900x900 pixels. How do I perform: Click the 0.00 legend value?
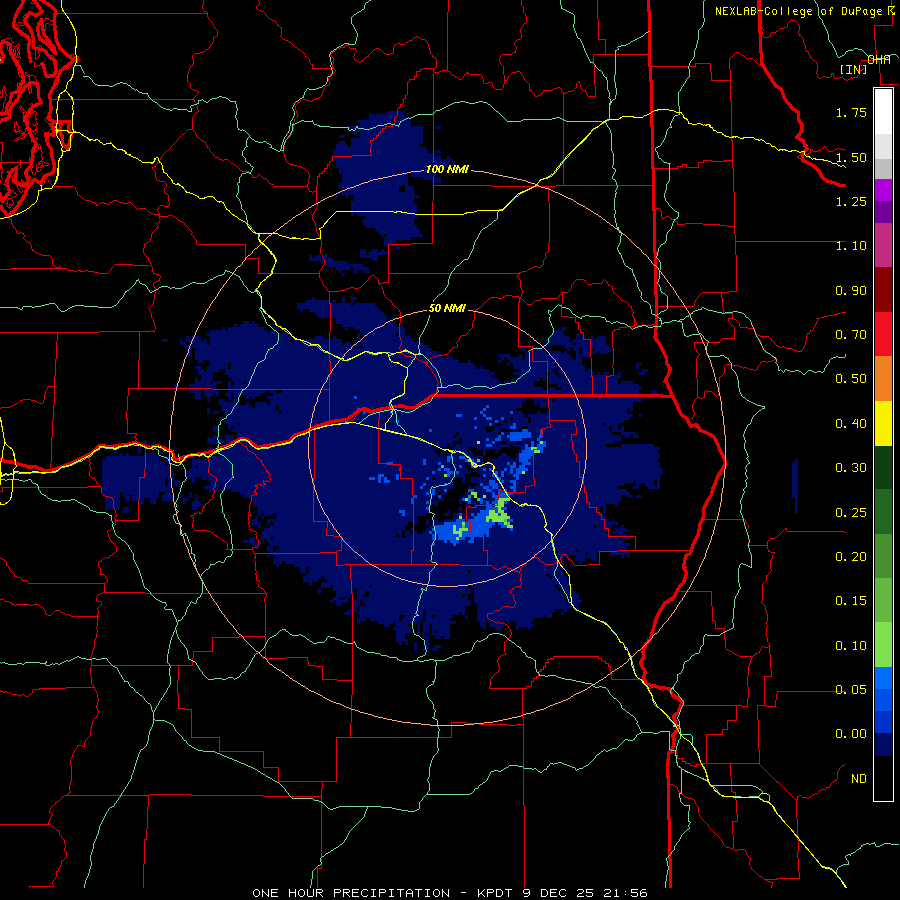pyautogui.click(x=851, y=734)
